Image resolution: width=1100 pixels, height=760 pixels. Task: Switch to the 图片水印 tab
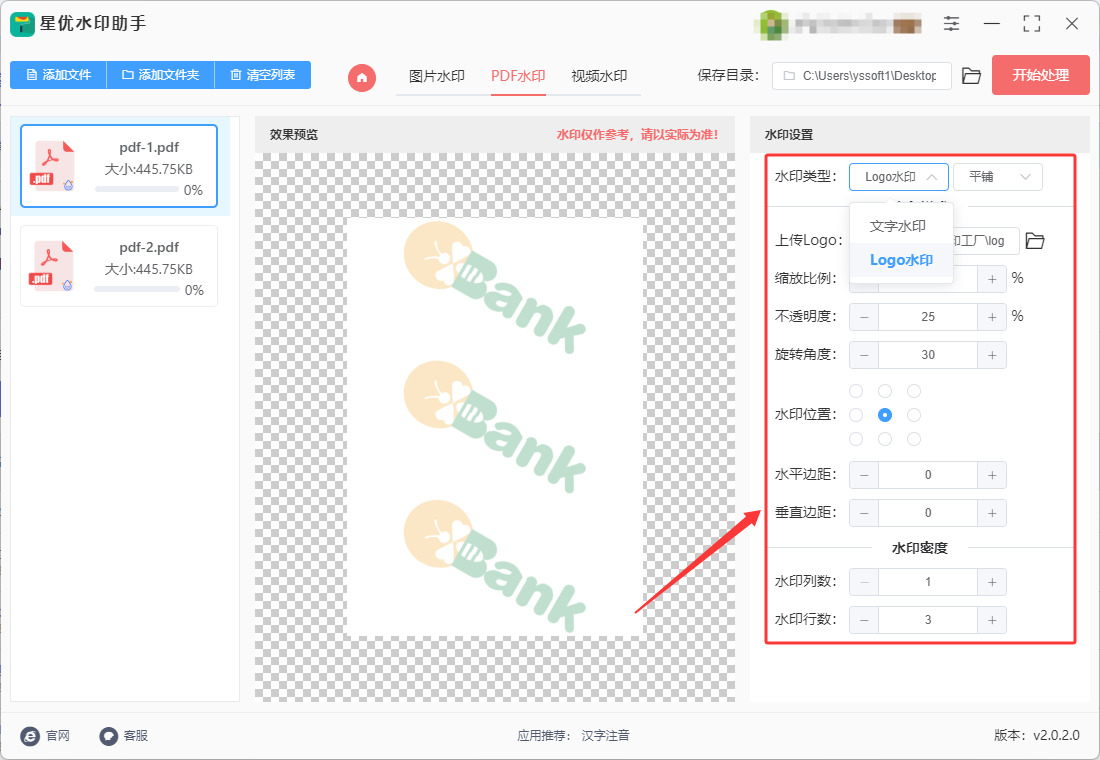[436, 76]
